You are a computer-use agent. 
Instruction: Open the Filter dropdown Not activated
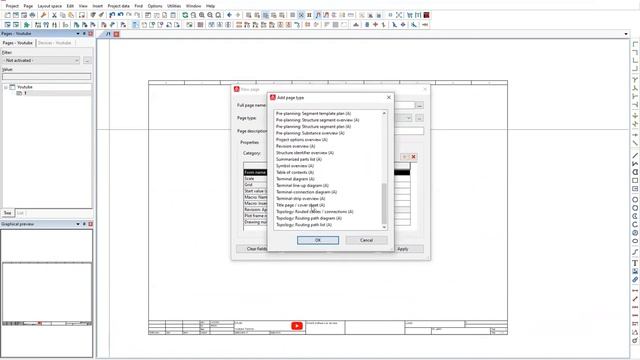click(x=41, y=60)
